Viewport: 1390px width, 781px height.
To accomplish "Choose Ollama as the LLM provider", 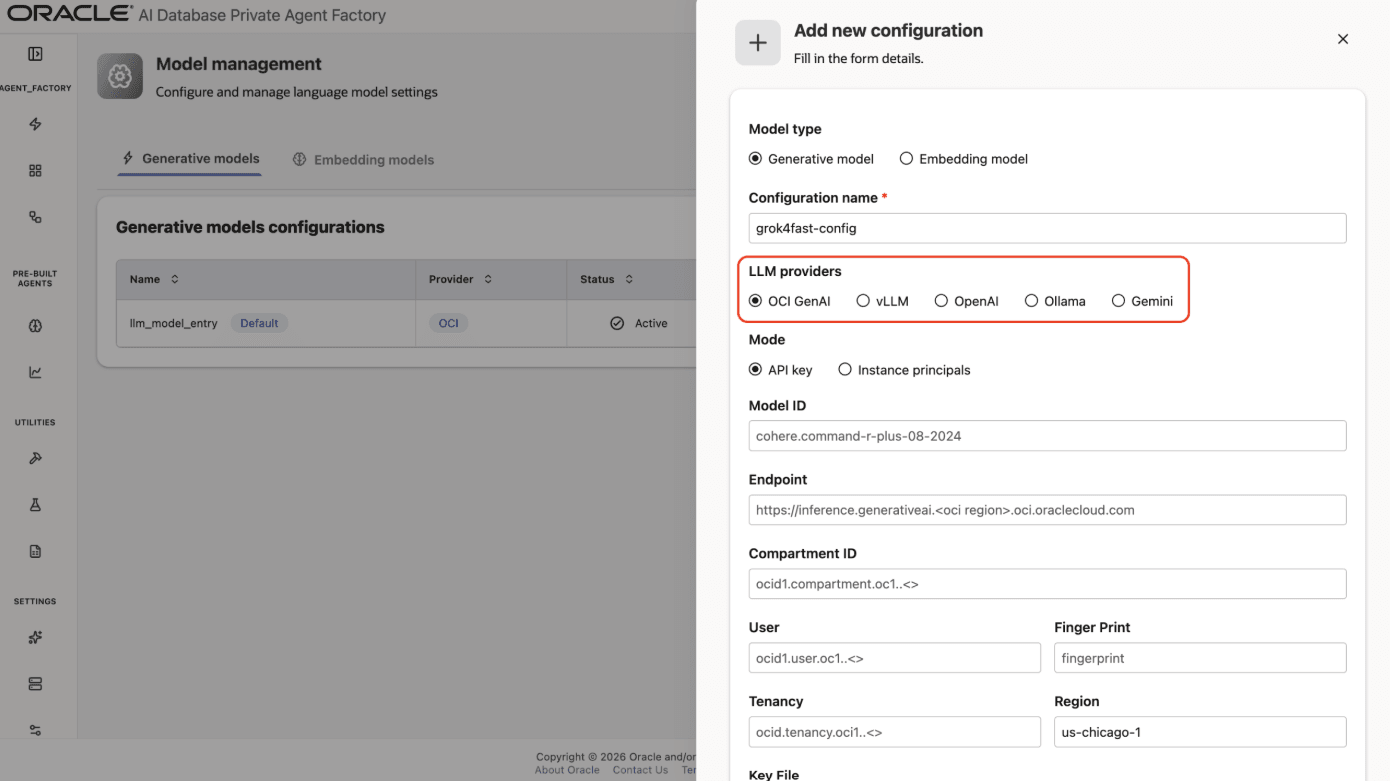I will tap(1031, 301).
